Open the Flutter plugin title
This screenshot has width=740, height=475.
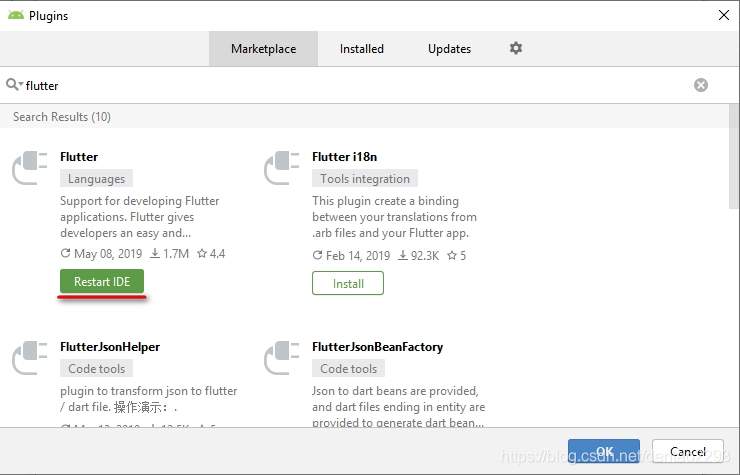pyautogui.click(x=79, y=157)
